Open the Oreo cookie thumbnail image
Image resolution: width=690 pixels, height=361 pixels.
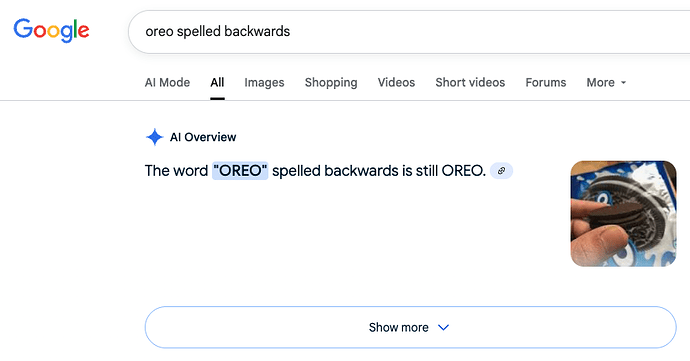point(624,214)
